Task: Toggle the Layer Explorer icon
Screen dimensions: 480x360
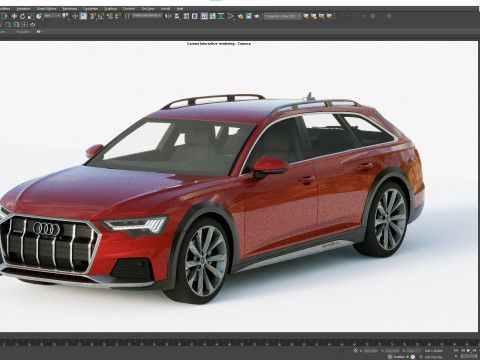Action: 195,16
